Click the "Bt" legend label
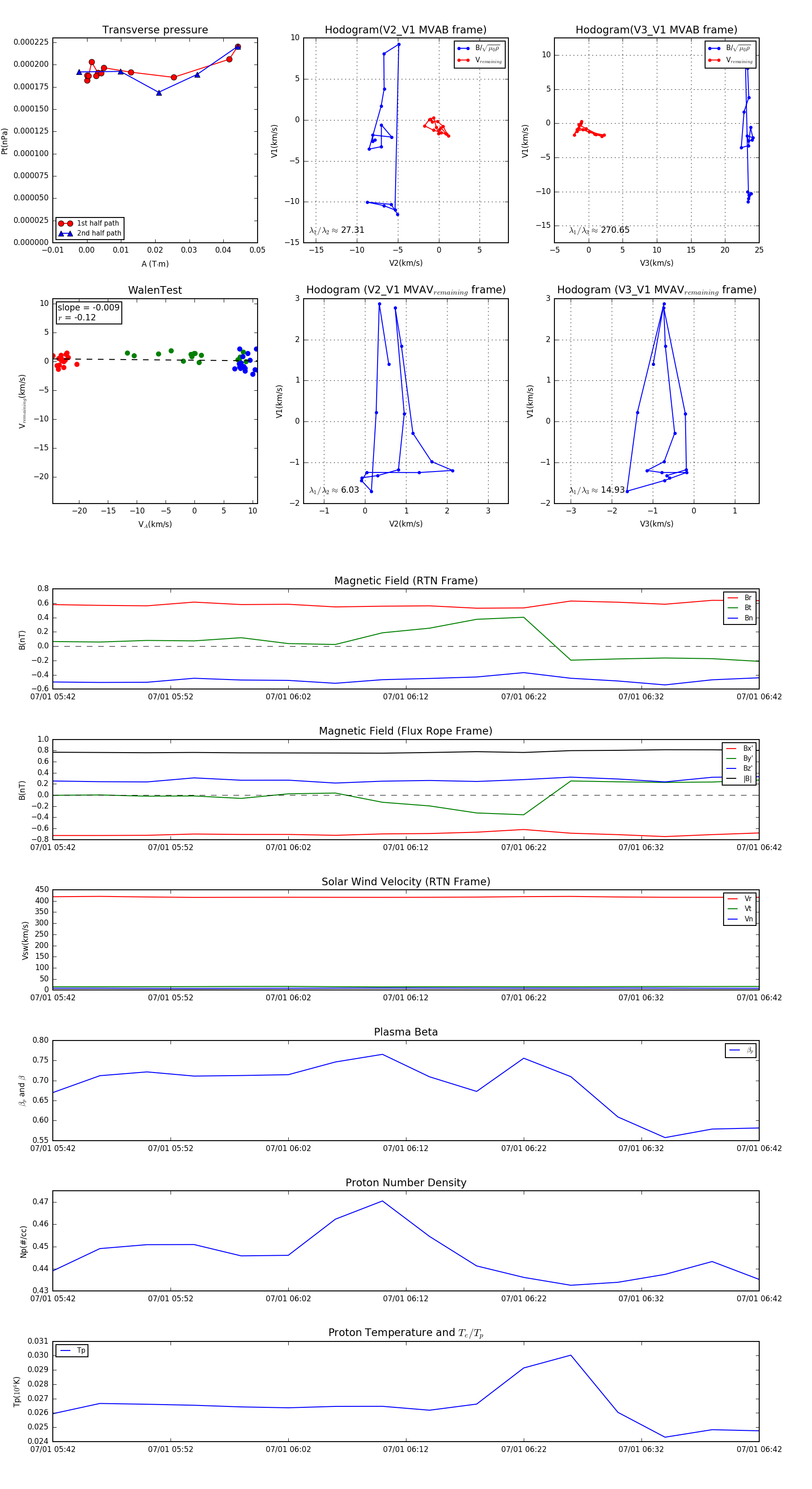This screenshot has height=1489, width=812. 748,607
